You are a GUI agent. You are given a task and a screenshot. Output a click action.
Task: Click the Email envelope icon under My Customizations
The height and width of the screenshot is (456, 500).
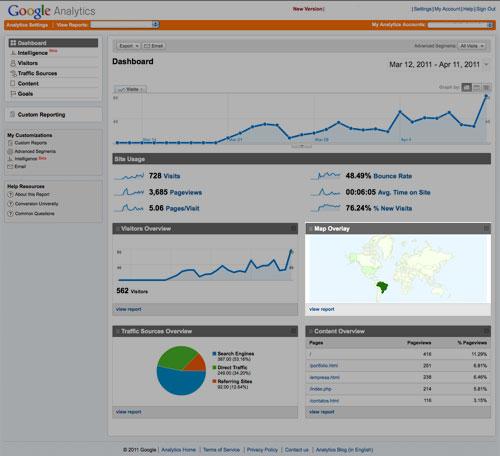(x=10, y=166)
